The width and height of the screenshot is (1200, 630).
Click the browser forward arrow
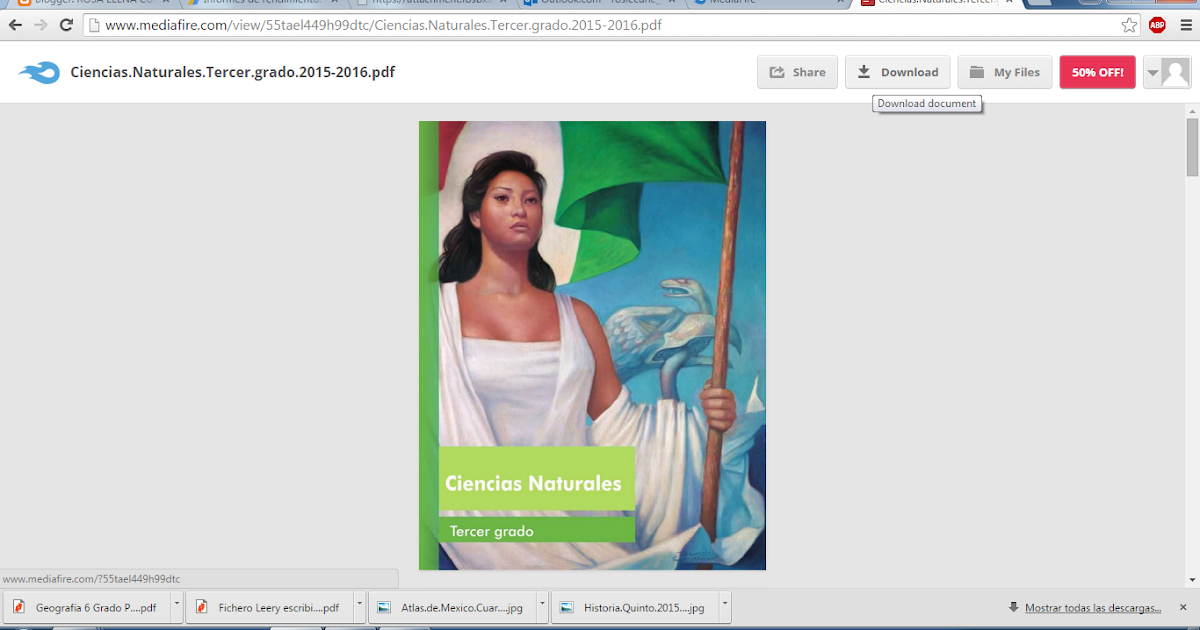41,25
